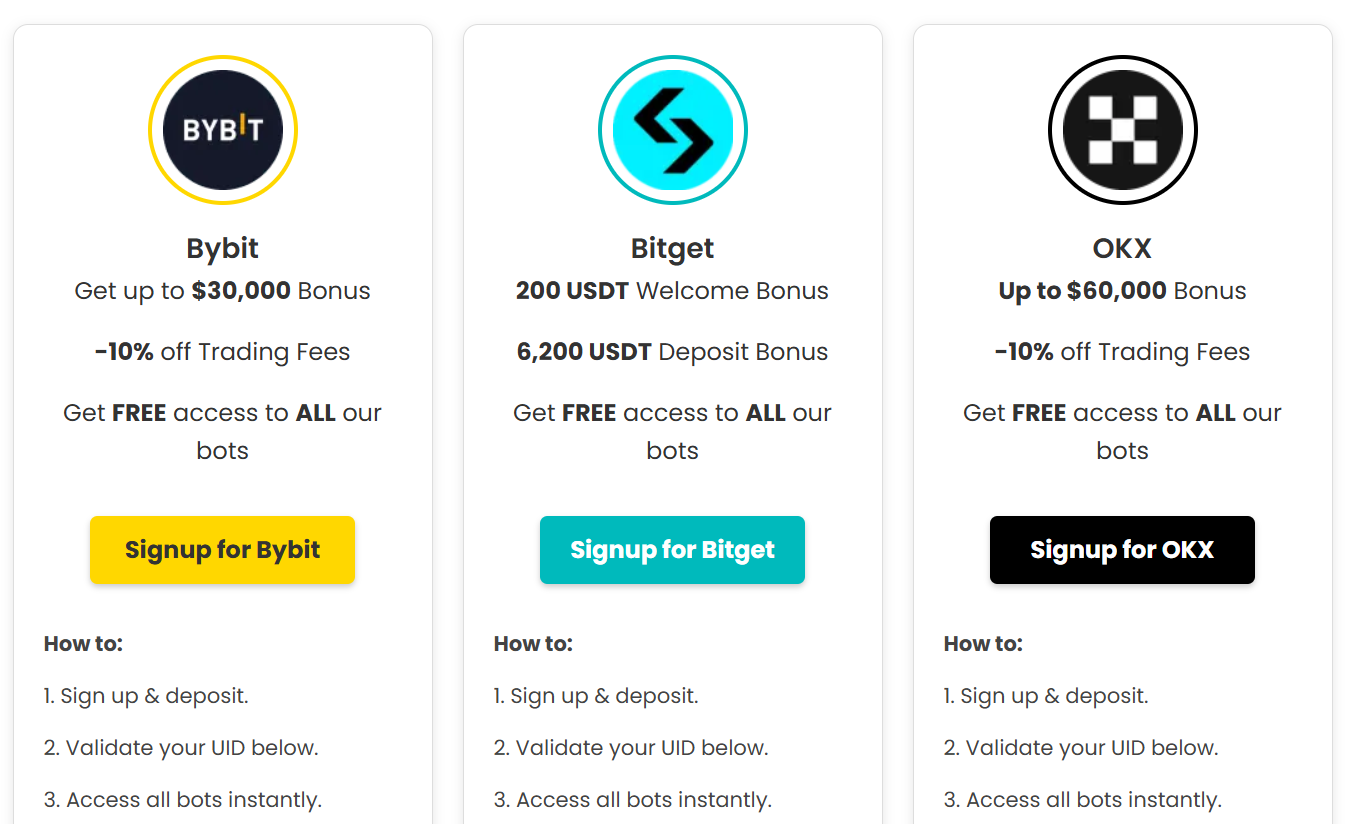1348x824 pixels.
Task: Click the OKX heading text
Action: point(1122,248)
